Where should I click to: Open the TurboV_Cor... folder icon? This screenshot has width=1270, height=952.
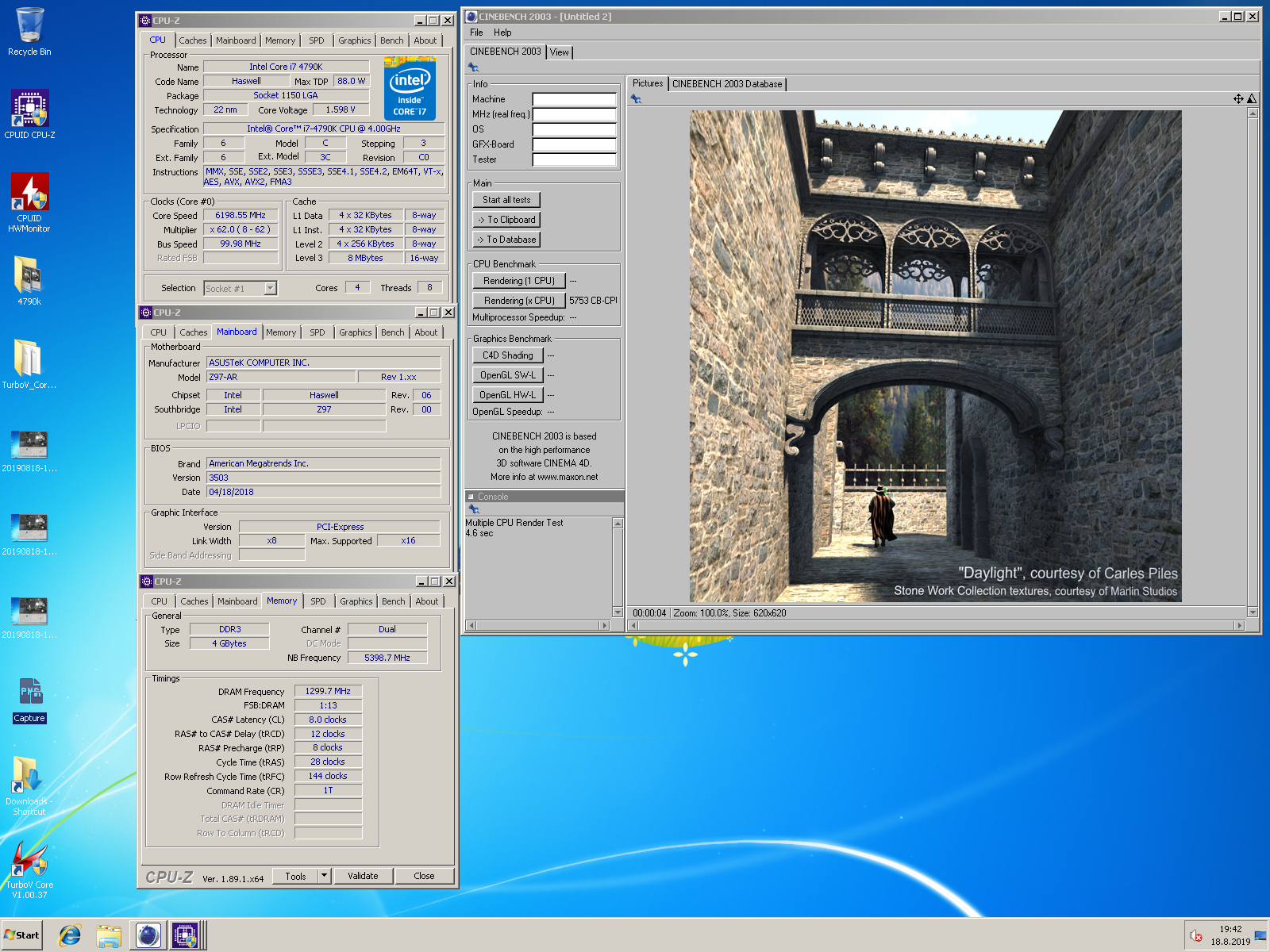click(x=29, y=363)
